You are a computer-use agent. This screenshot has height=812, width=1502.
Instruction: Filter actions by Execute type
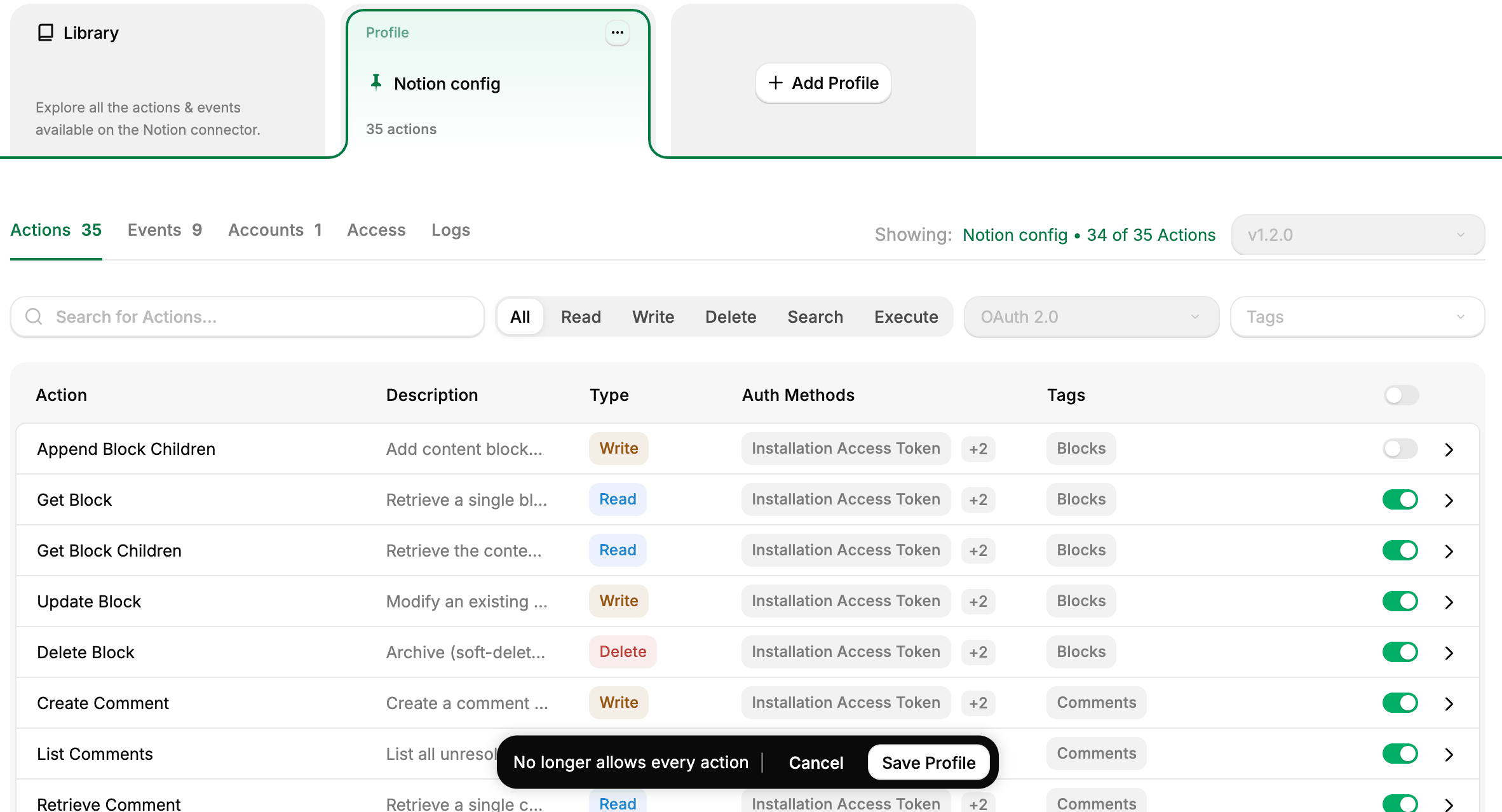(906, 317)
